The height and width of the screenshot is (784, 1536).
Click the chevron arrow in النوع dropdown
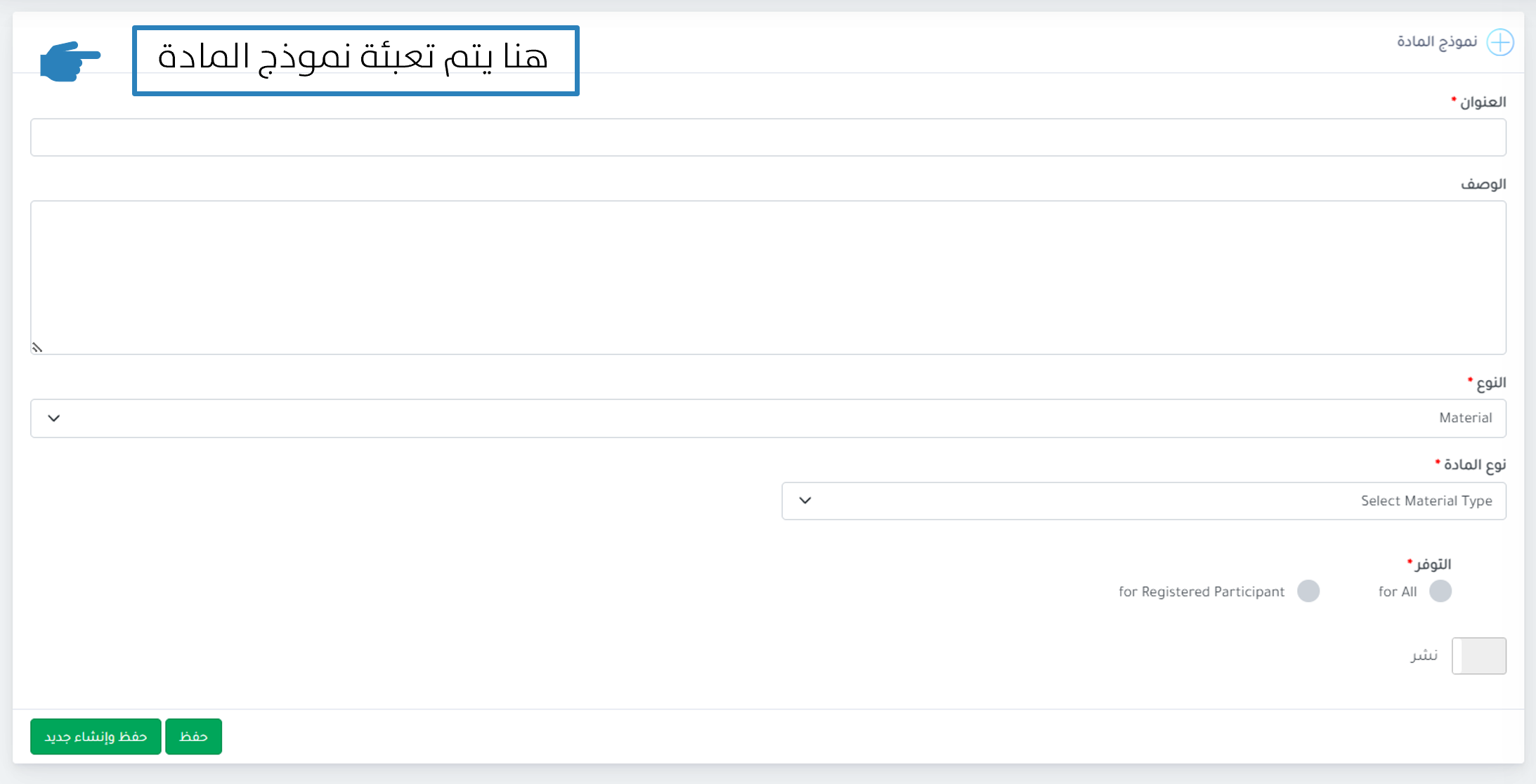tap(54, 418)
